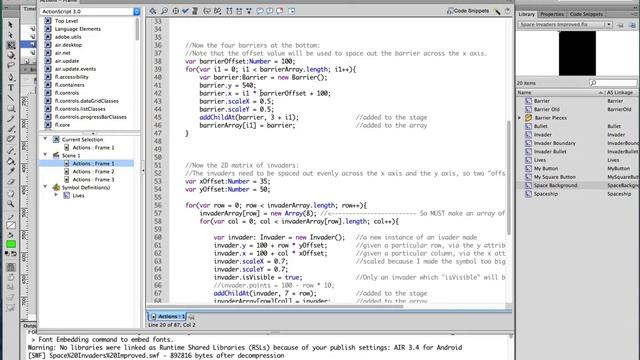
Task: Collapse the Scene 1 tree node
Action: 45,155
